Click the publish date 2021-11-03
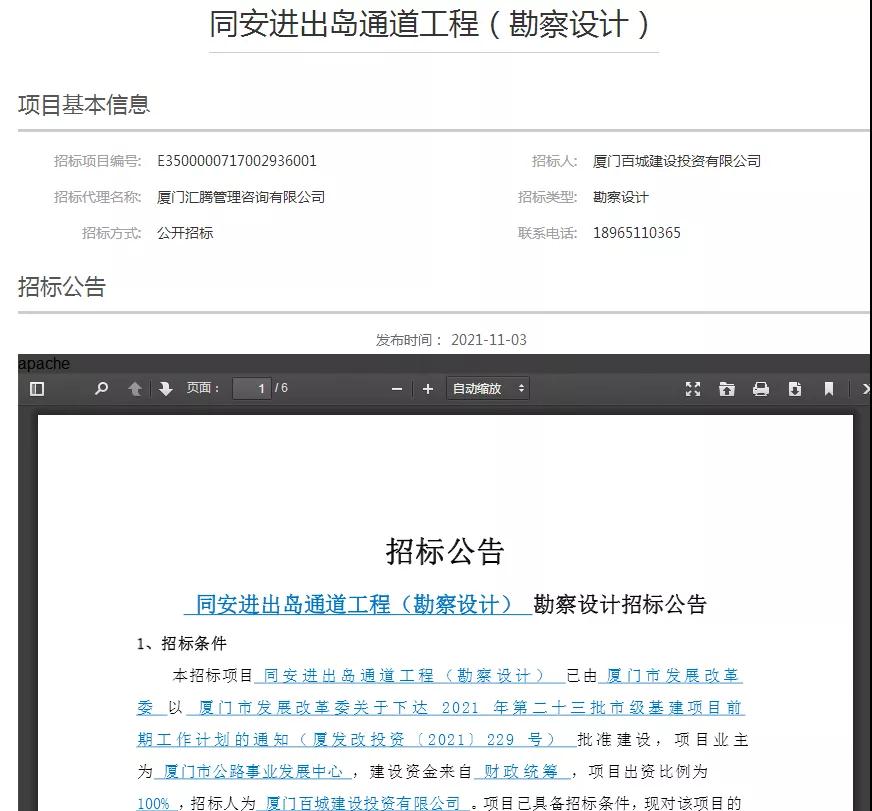 (x=489, y=340)
